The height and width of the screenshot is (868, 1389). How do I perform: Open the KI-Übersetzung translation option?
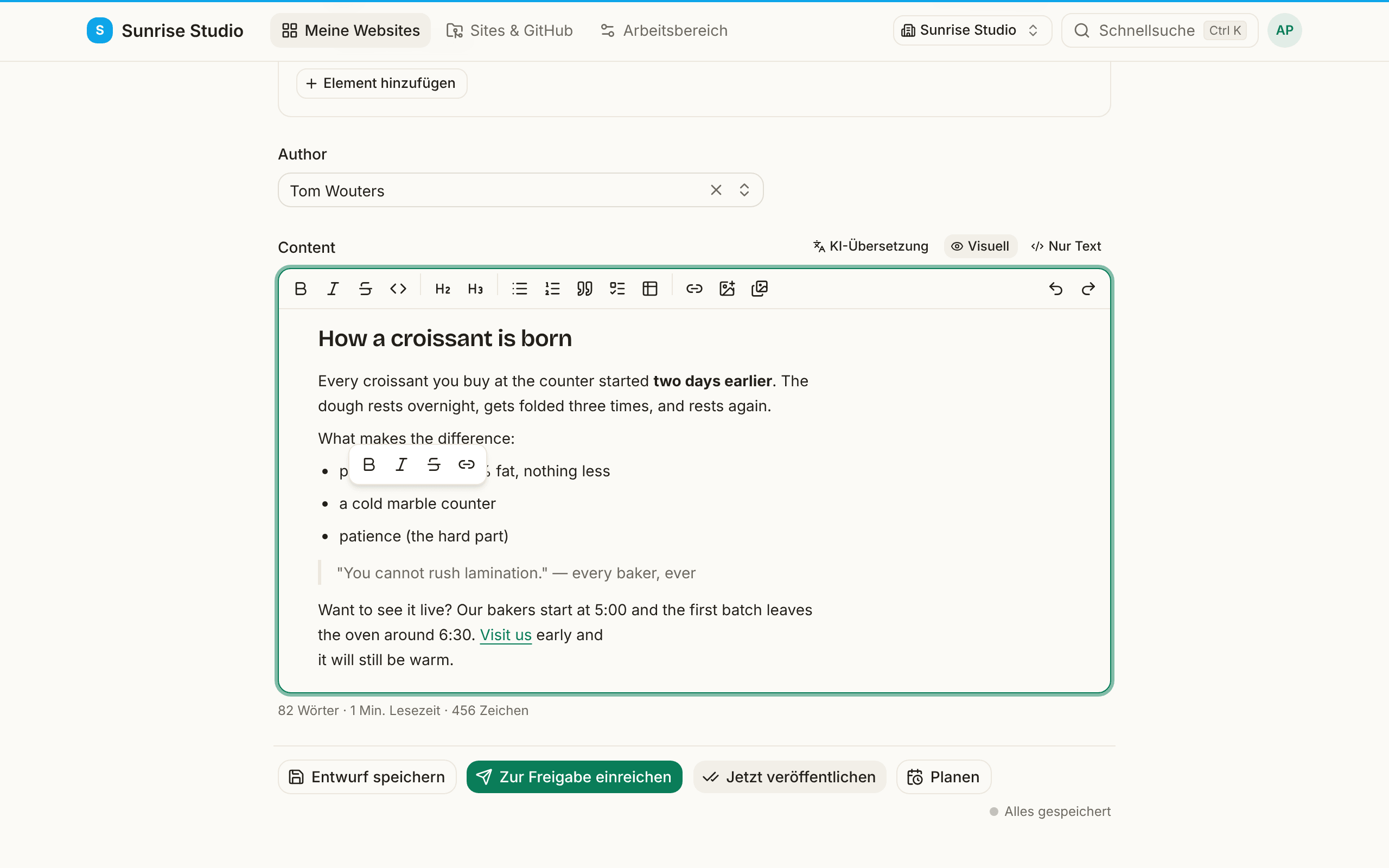click(871, 246)
